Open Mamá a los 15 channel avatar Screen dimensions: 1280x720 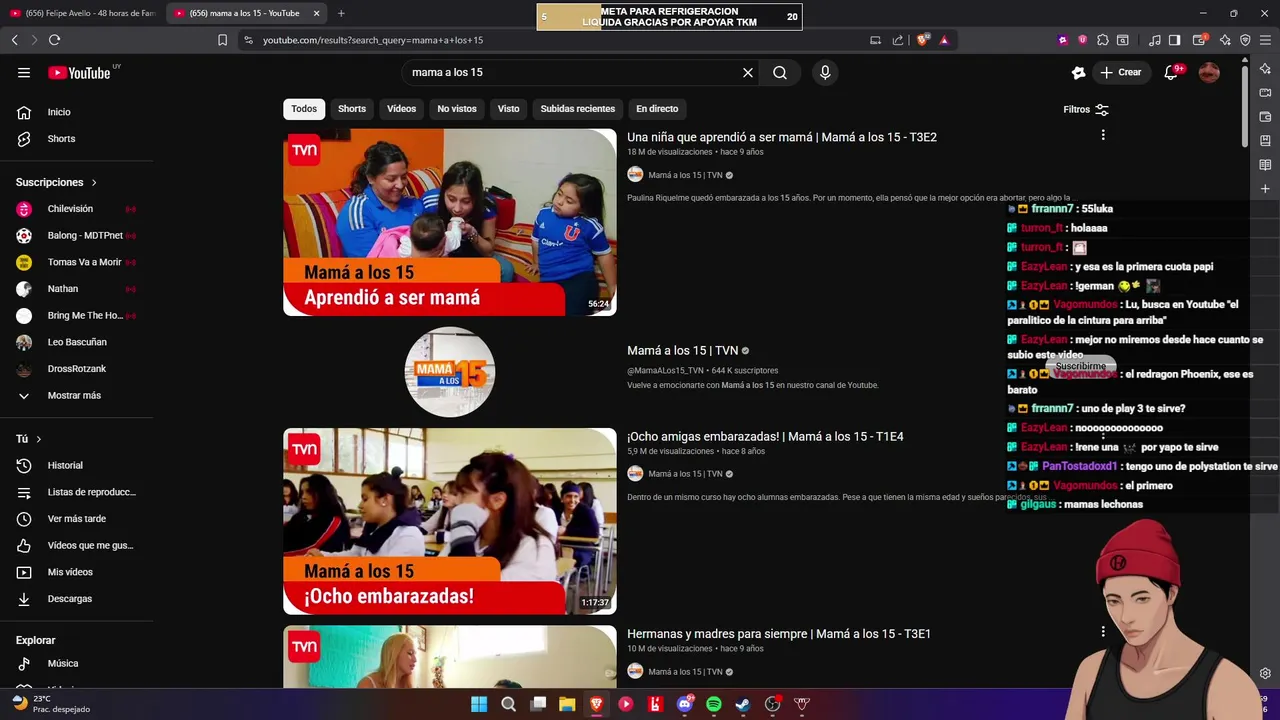coord(450,372)
